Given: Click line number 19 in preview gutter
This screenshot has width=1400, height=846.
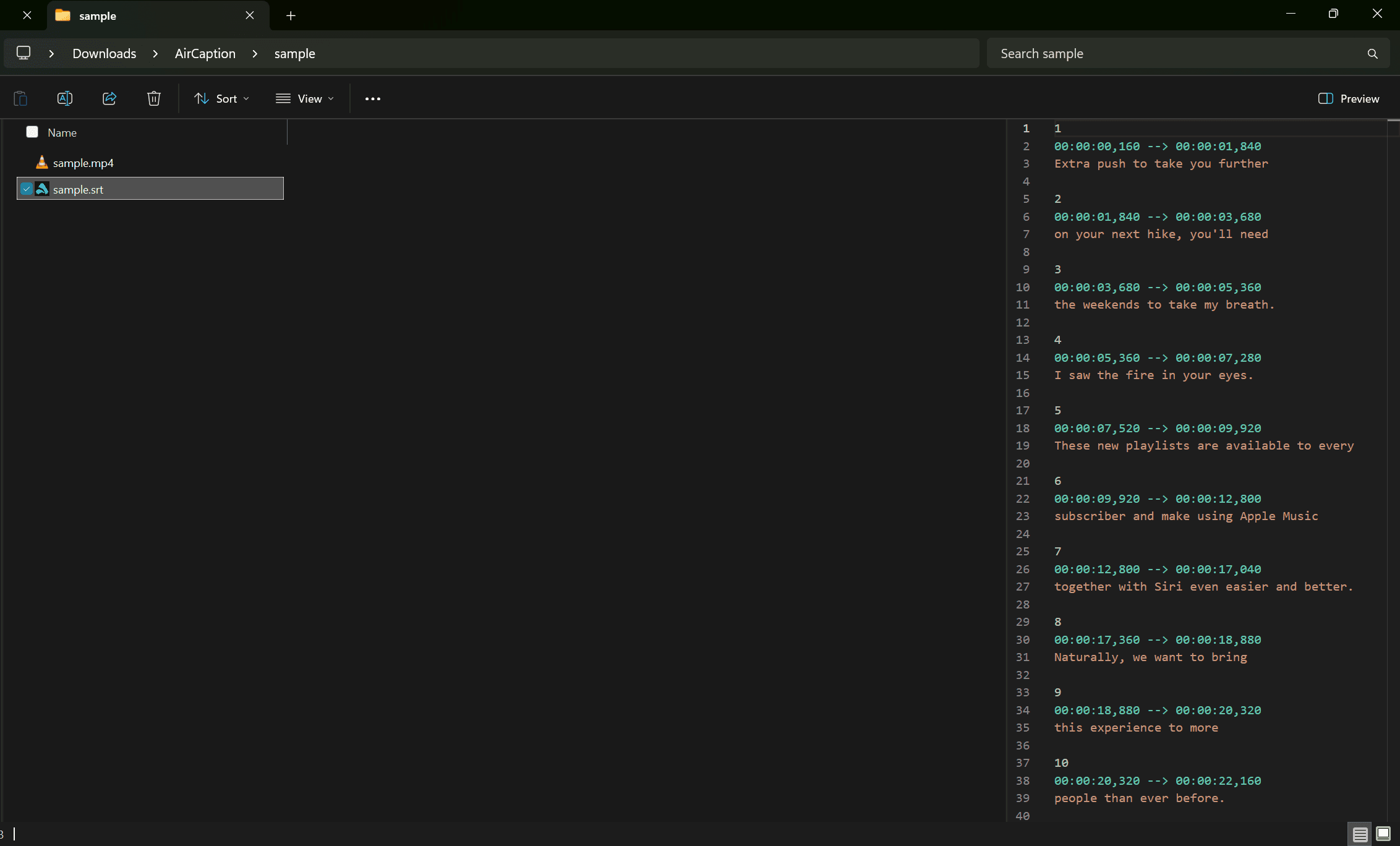Looking at the screenshot, I should coord(1023,445).
